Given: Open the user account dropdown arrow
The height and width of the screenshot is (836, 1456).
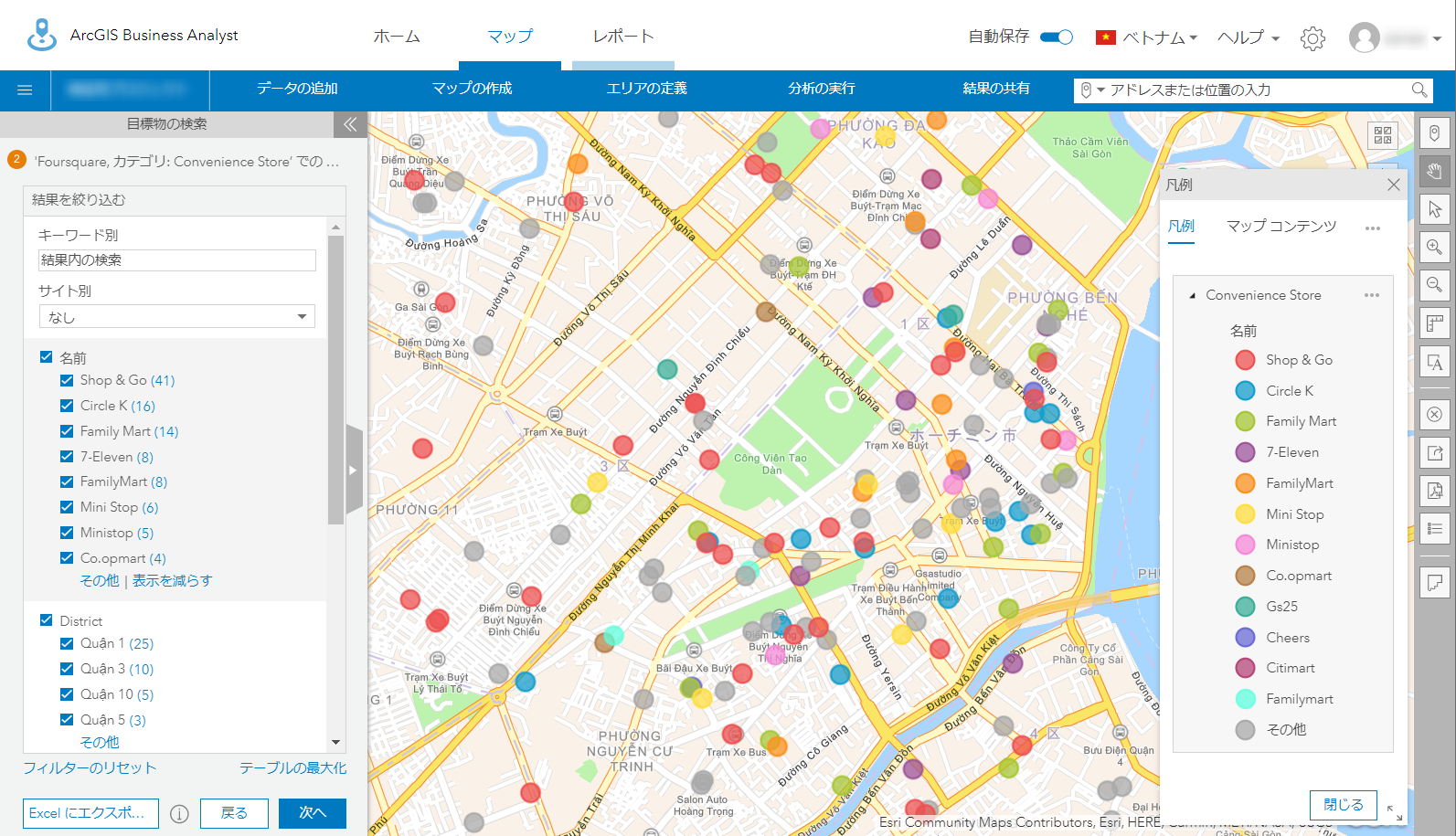Looking at the screenshot, I should pos(1437,38).
